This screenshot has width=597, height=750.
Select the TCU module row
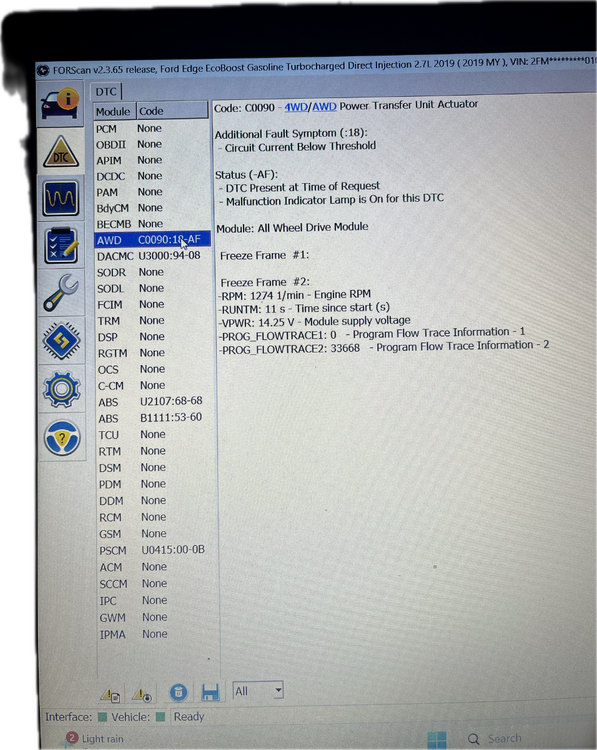click(x=154, y=434)
